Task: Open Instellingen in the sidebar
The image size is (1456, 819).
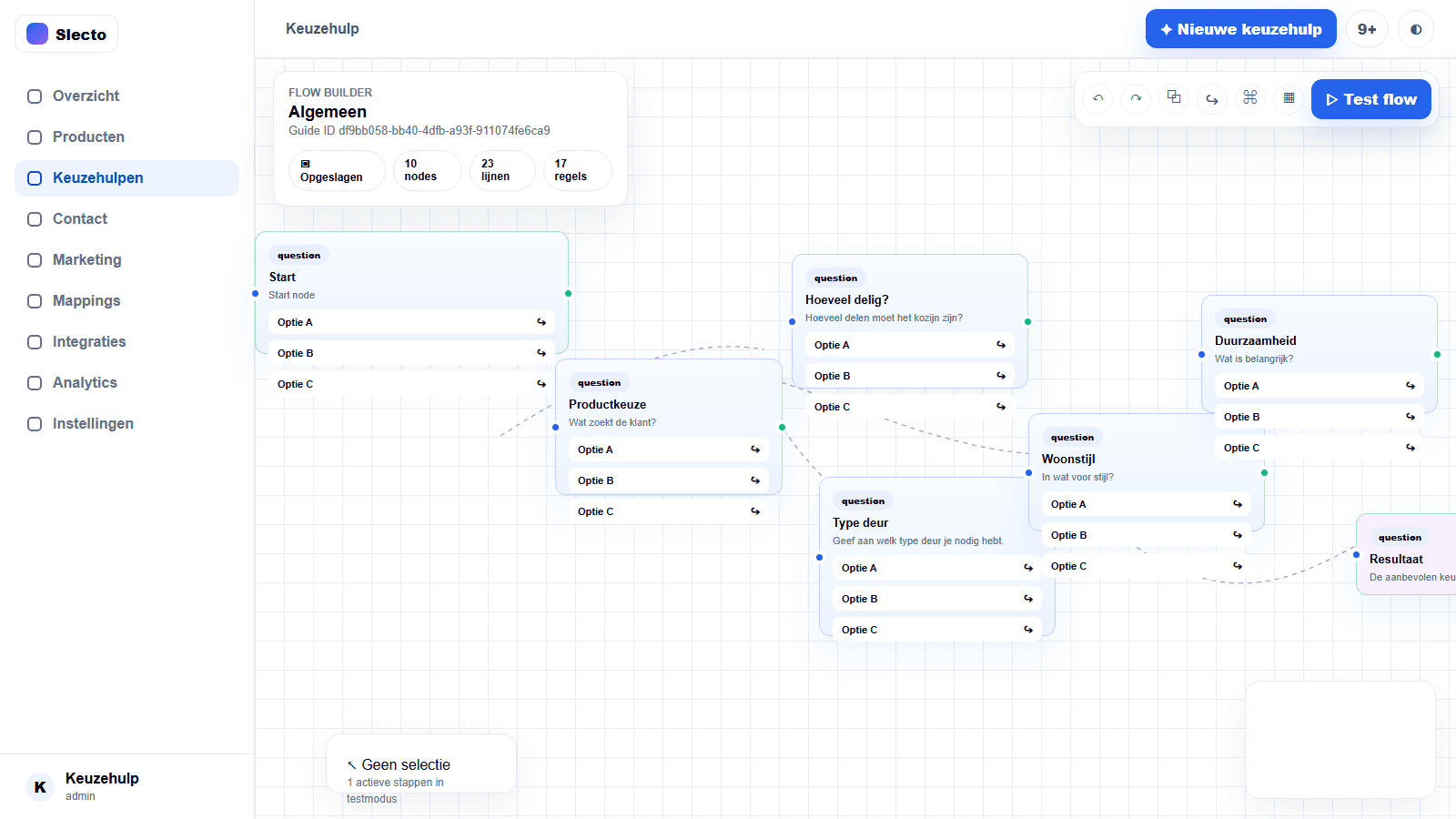Action: pyautogui.click(x=126, y=424)
